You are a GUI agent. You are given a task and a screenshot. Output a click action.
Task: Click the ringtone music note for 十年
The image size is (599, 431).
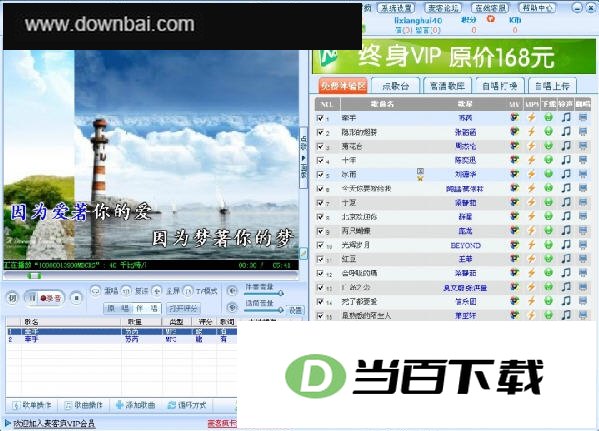(x=566, y=160)
